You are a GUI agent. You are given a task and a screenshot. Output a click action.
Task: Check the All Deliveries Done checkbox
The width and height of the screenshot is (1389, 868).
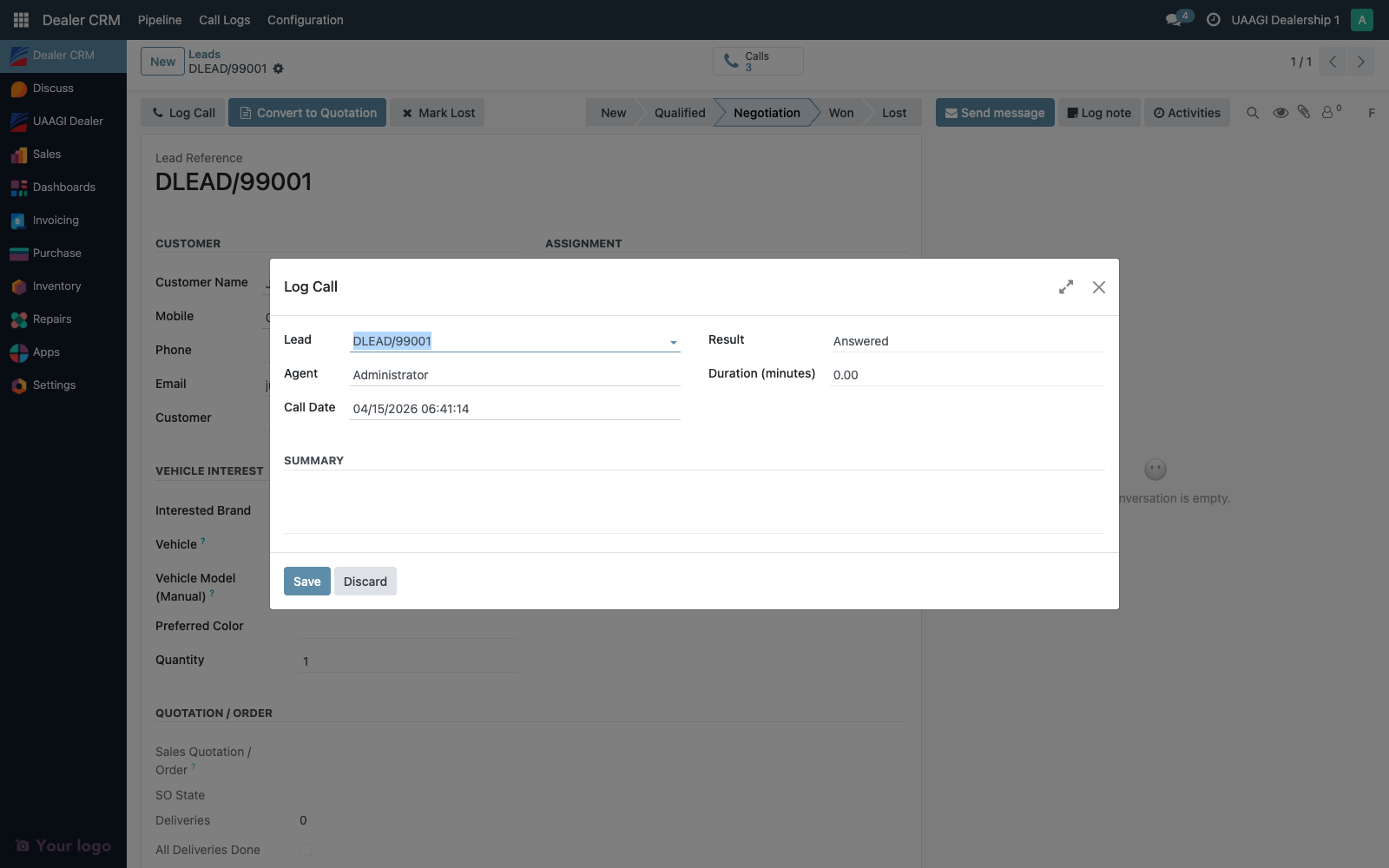[306, 851]
